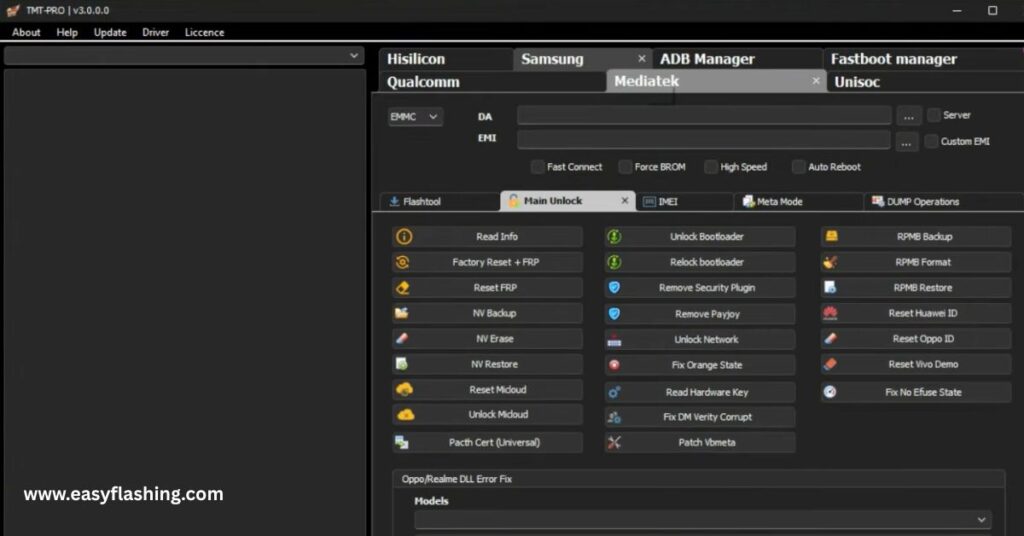Click the Read Info icon

click(404, 236)
